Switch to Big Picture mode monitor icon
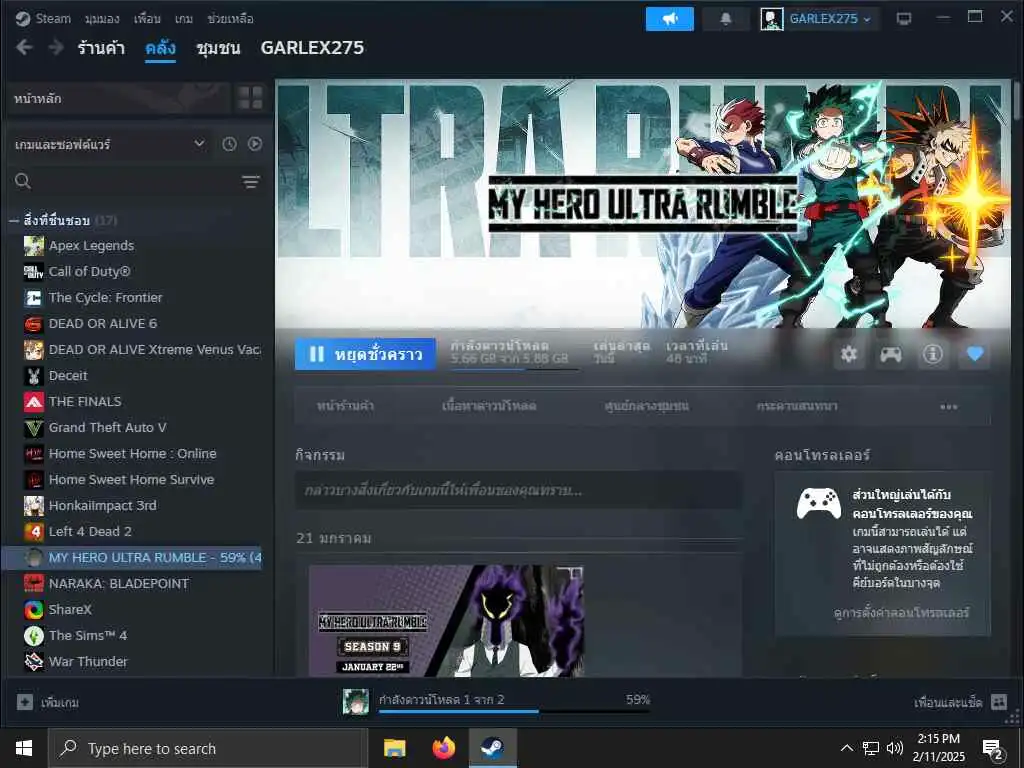This screenshot has width=1024, height=768. point(904,18)
